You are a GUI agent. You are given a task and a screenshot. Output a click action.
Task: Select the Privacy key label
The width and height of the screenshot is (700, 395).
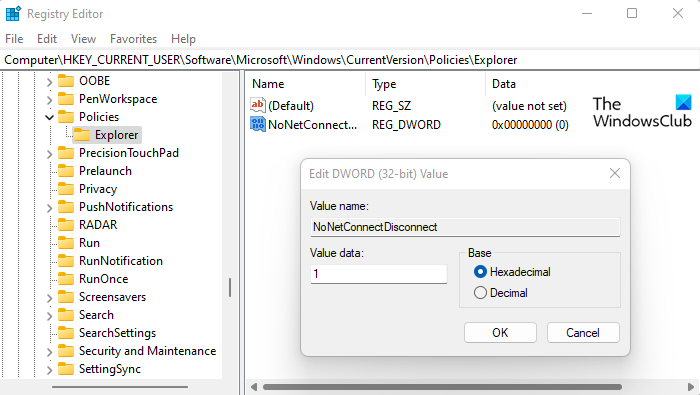point(98,189)
